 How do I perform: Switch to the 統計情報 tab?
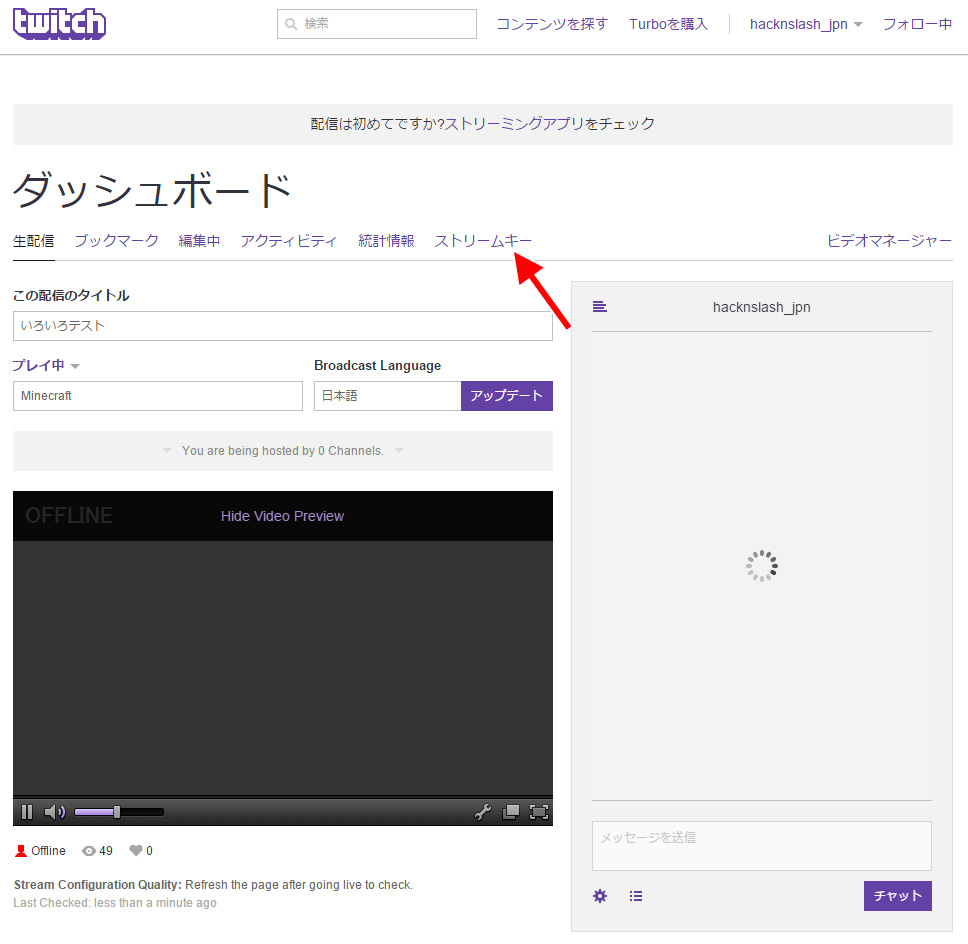click(x=386, y=241)
